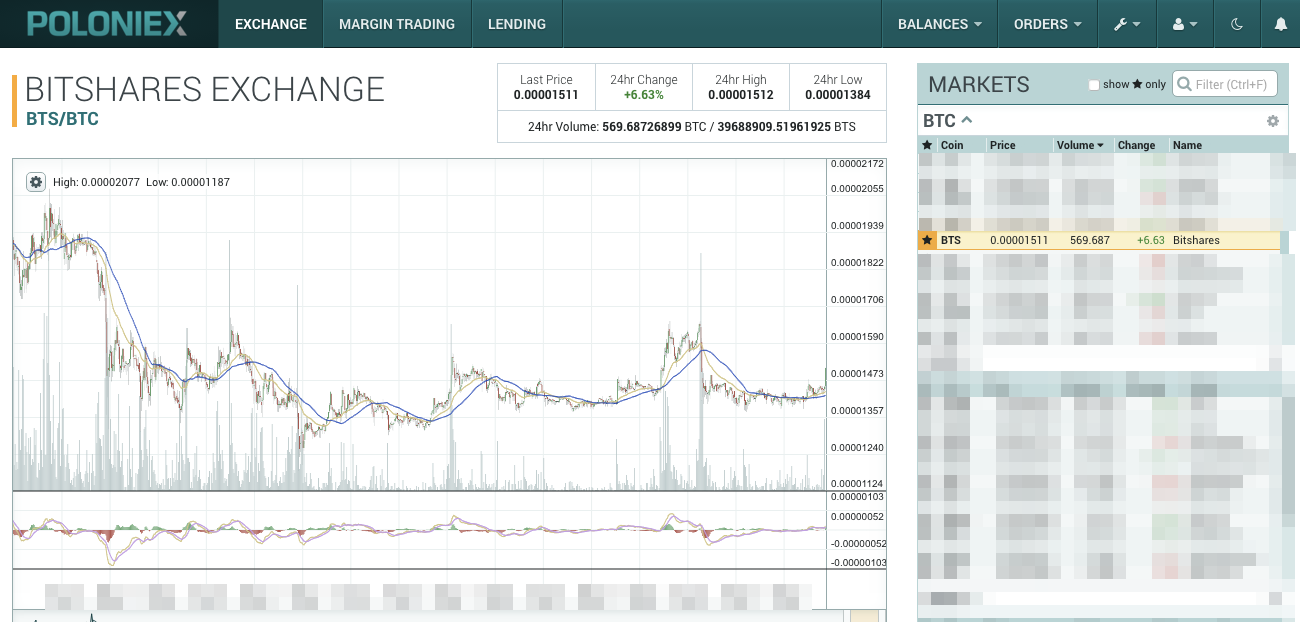This screenshot has height=622, width=1300.
Task: Sort markets by Volume column
Action: pyautogui.click(x=1080, y=145)
